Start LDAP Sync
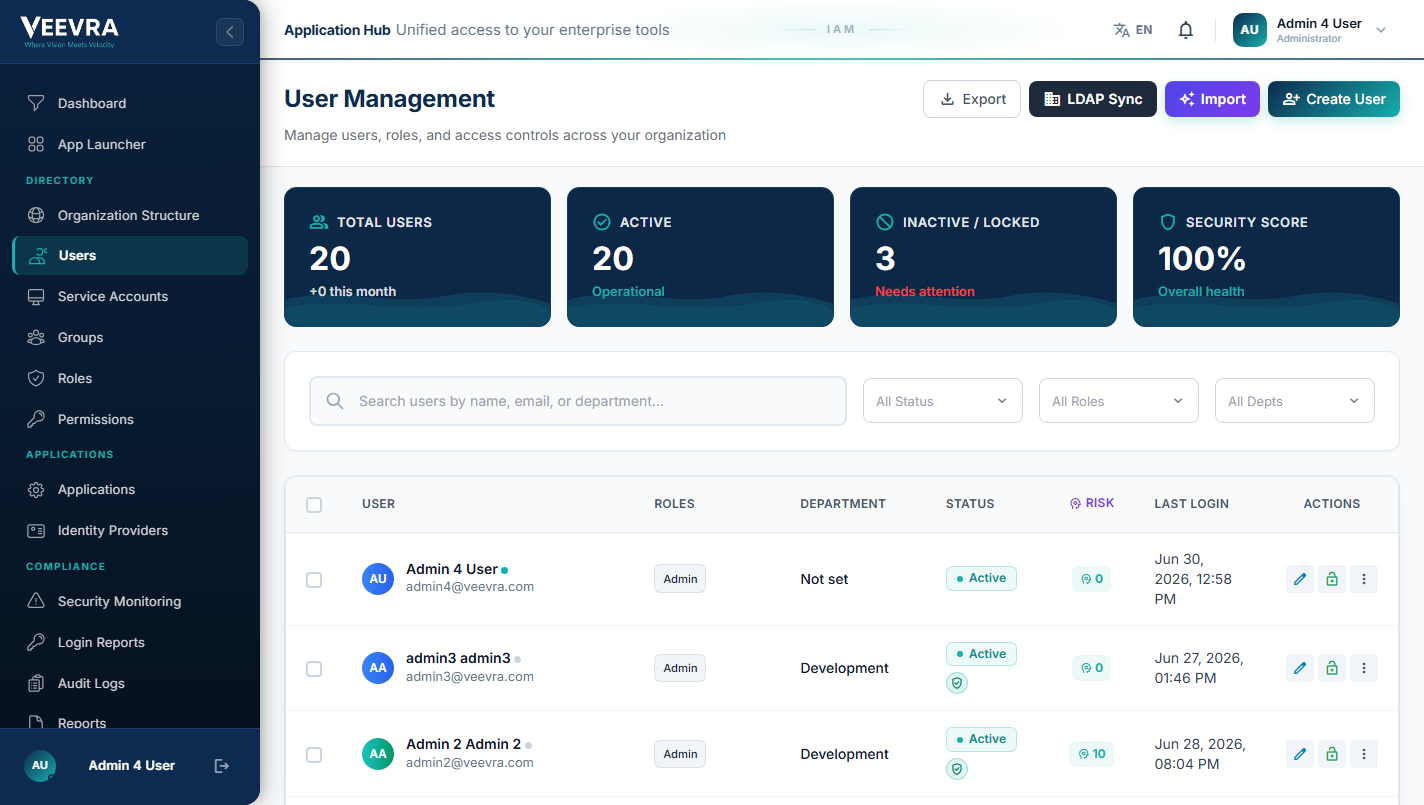 (1093, 99)
